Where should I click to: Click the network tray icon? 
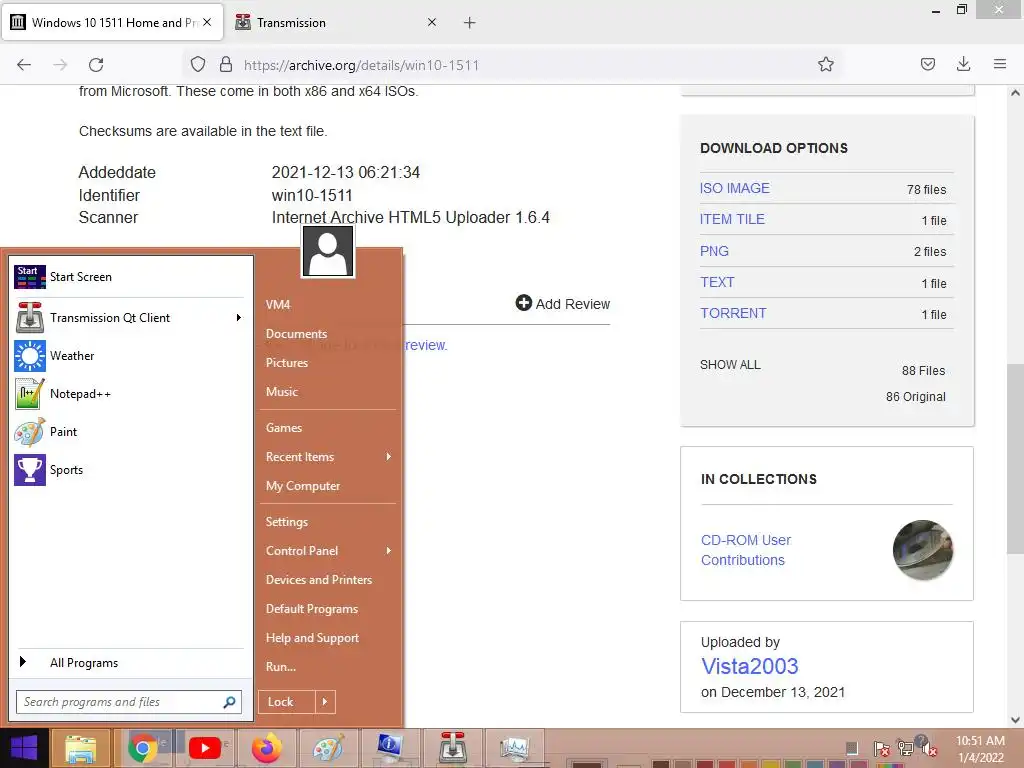[x=905, y=748]
